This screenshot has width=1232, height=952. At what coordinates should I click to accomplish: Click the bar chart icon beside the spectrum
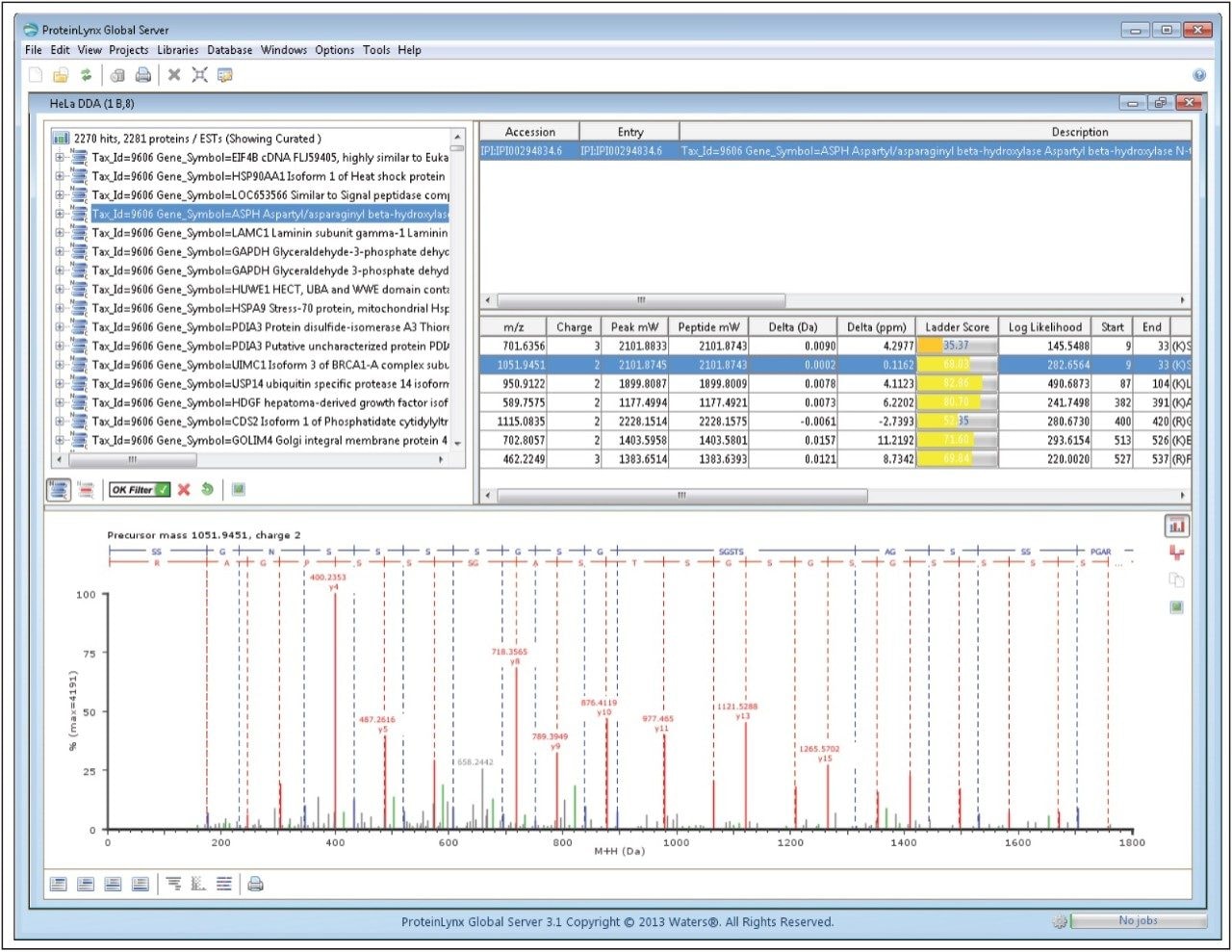pyautogui.click(x=1176, y=527)
